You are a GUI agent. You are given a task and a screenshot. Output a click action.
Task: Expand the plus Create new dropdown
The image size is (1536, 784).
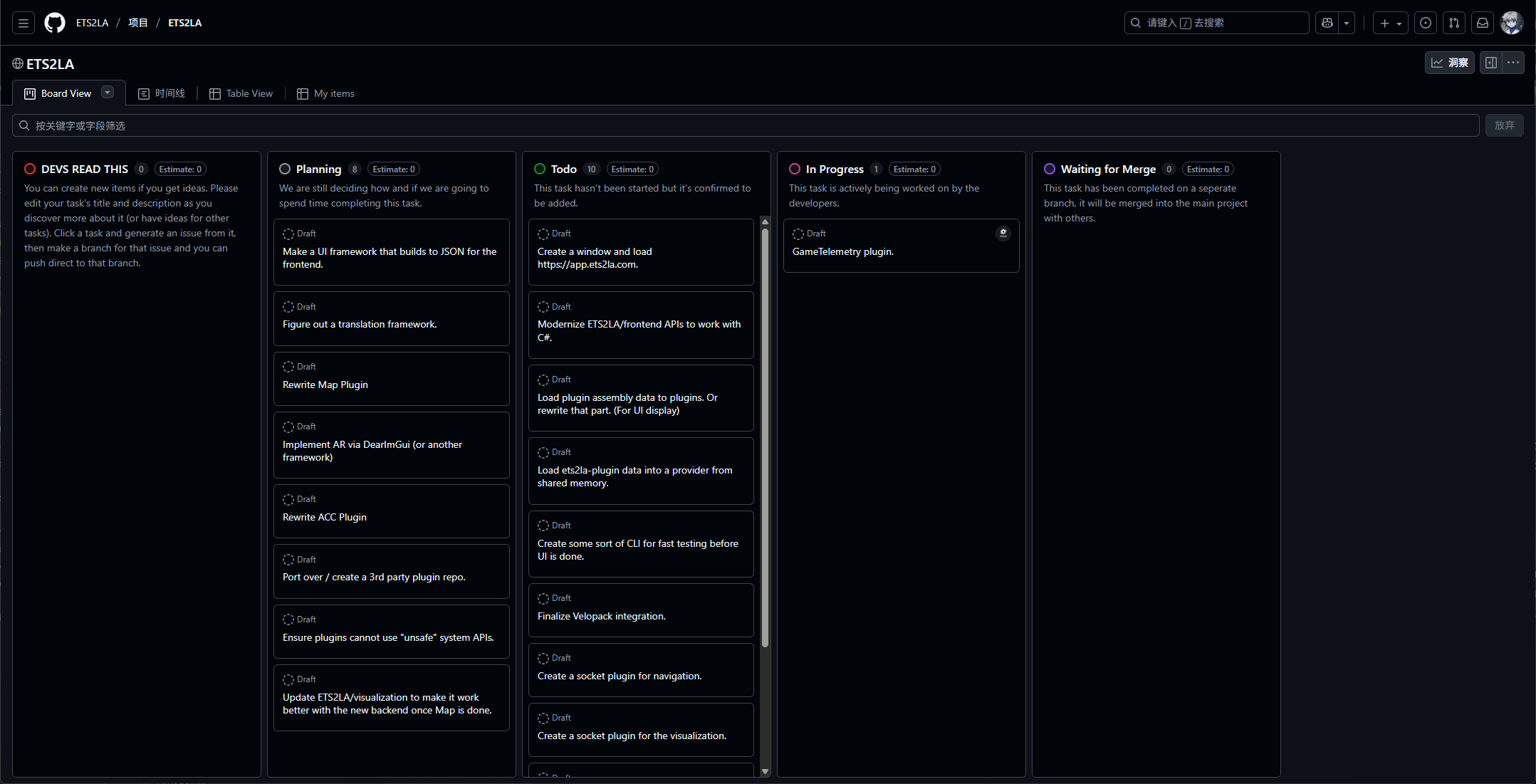point(1391,23)
